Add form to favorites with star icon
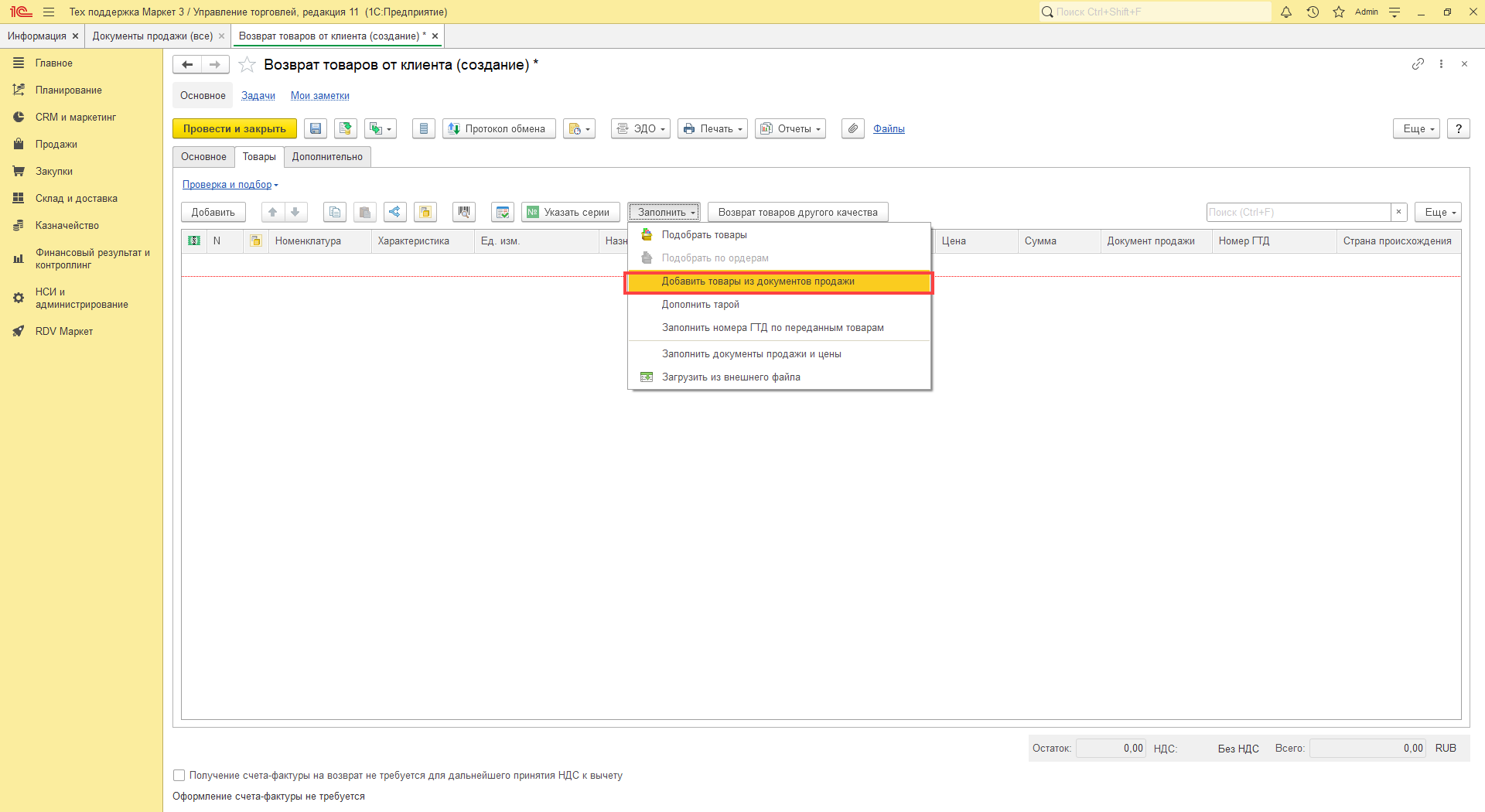The image size is (1485, 812). click(247, 65)
